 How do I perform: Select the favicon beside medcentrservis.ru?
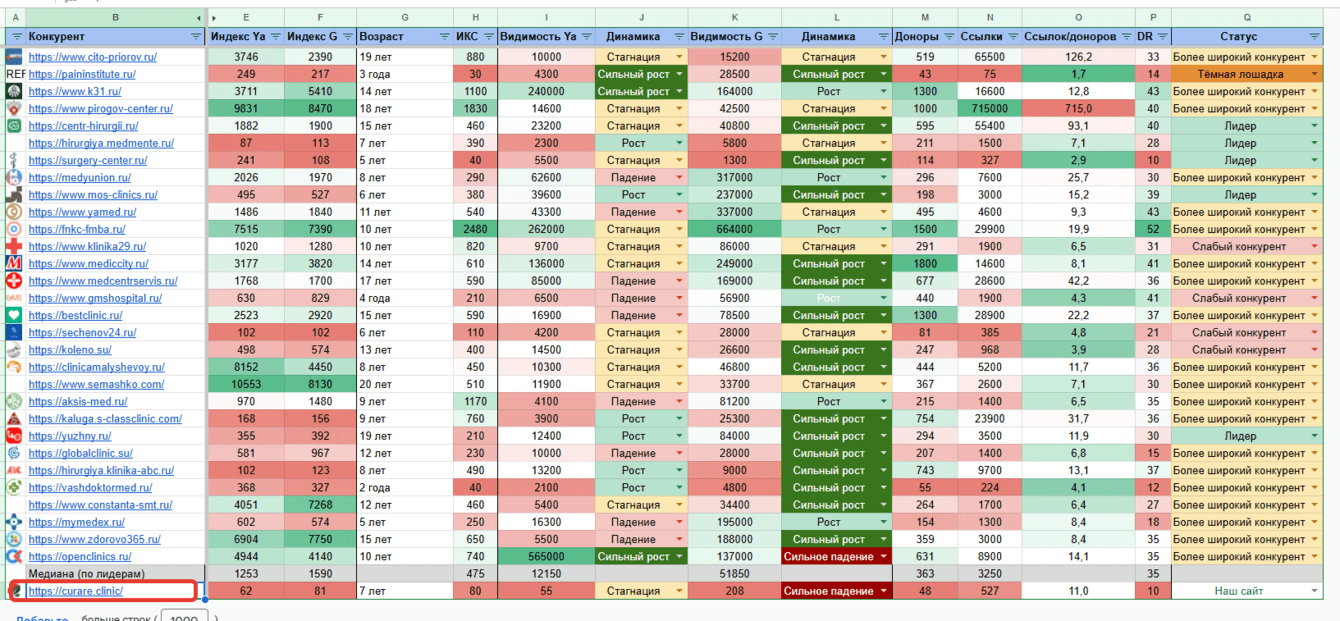click(x=15, y=281)
